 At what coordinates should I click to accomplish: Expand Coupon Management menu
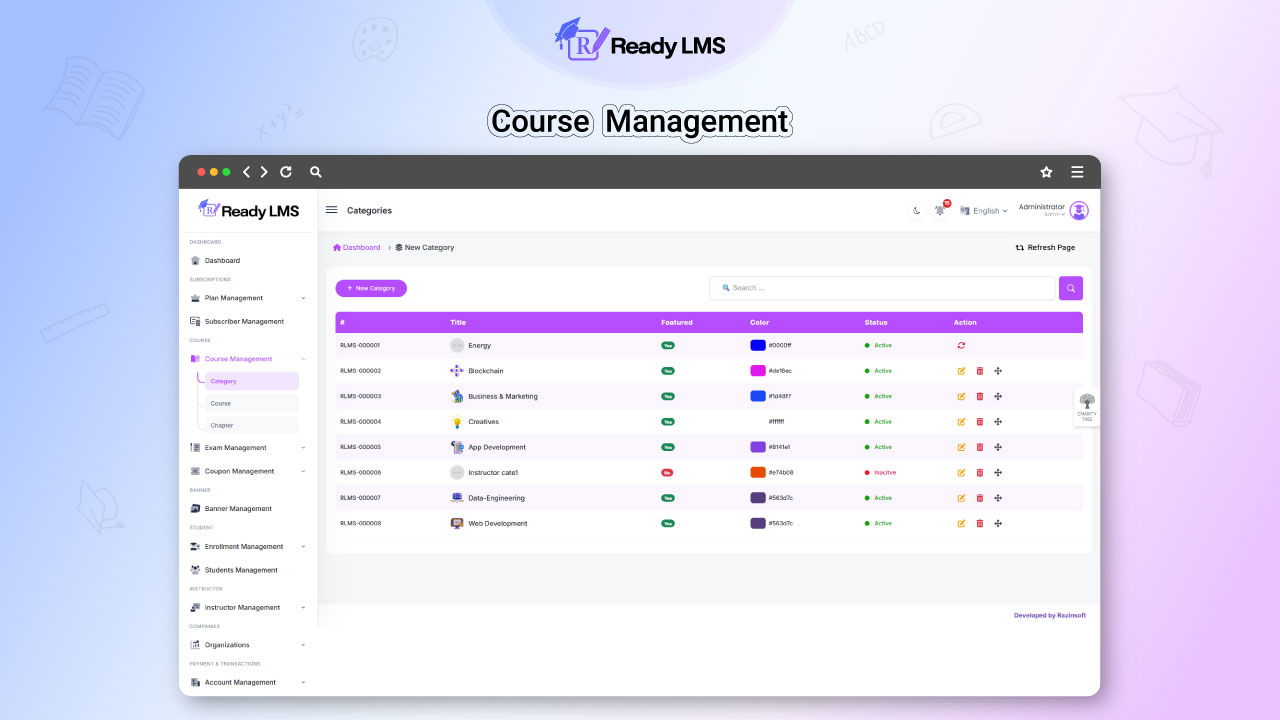248,471
